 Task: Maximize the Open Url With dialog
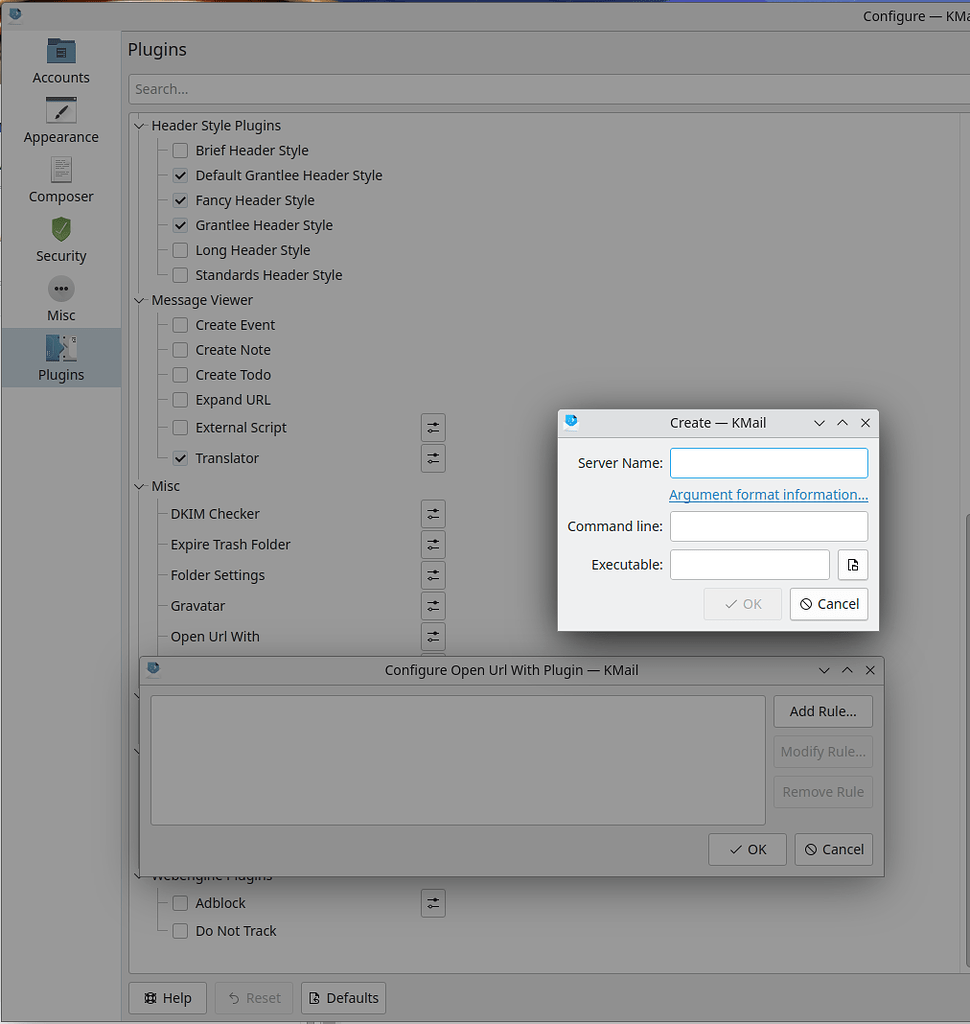click(x=847, y=670)
